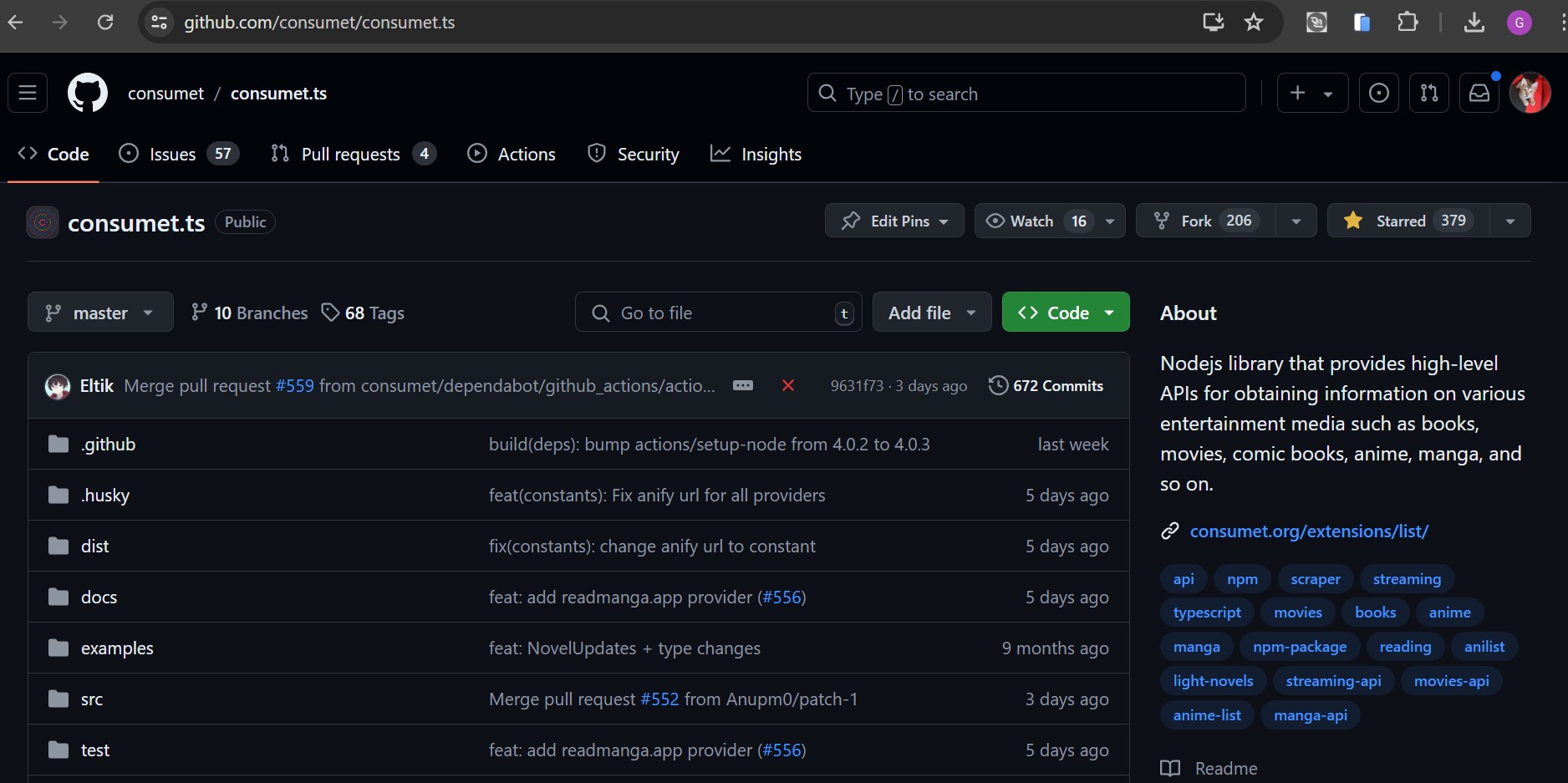Screen dimensions: 1568x783
Task: Click the failed status X on latest commit
Action: (787, 385)
